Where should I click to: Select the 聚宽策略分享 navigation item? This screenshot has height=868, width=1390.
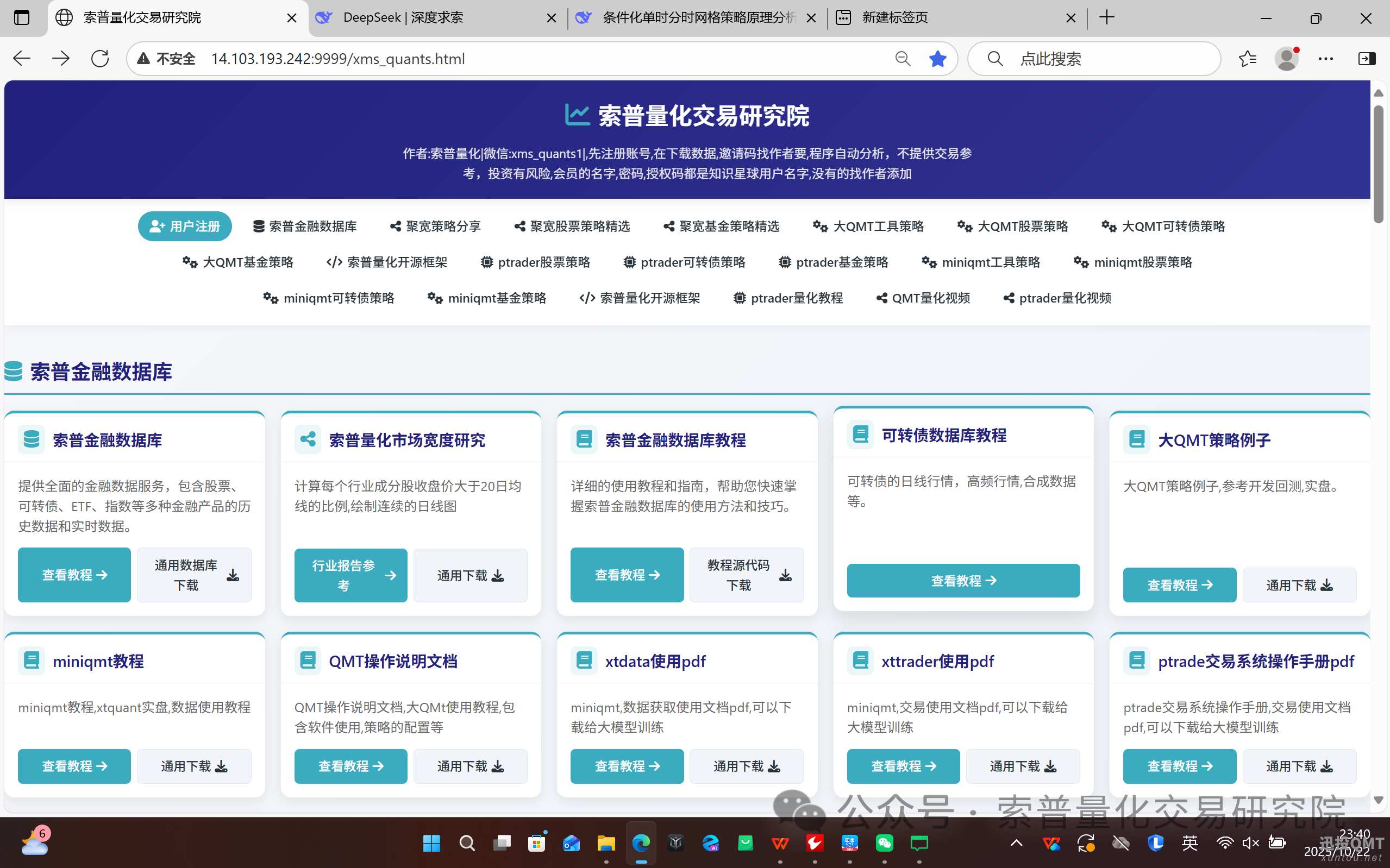click(435, 226)
